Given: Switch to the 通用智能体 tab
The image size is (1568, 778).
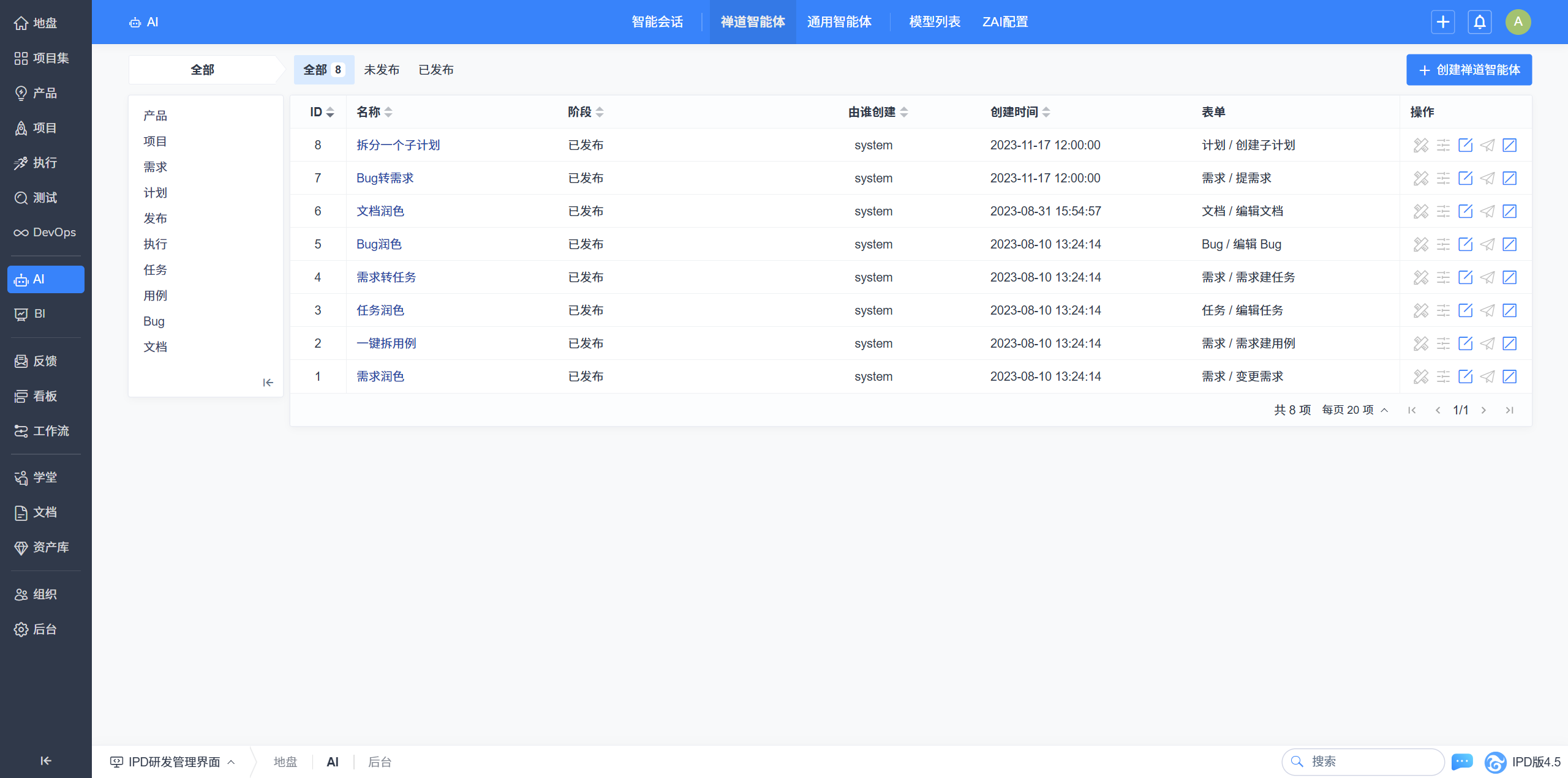Looking at the screenshot, I should click(839, 22).
